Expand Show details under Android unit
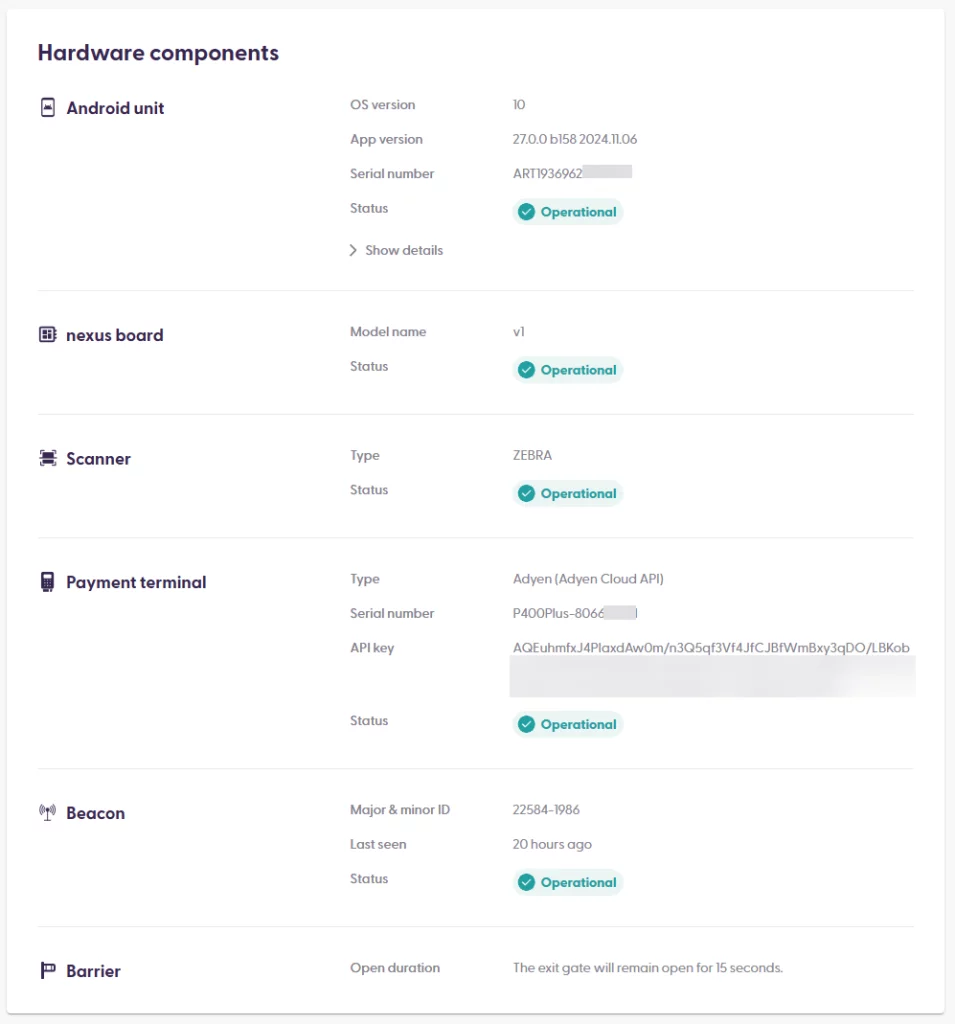This screenshot has width=955, height=1024. (403, 251)
